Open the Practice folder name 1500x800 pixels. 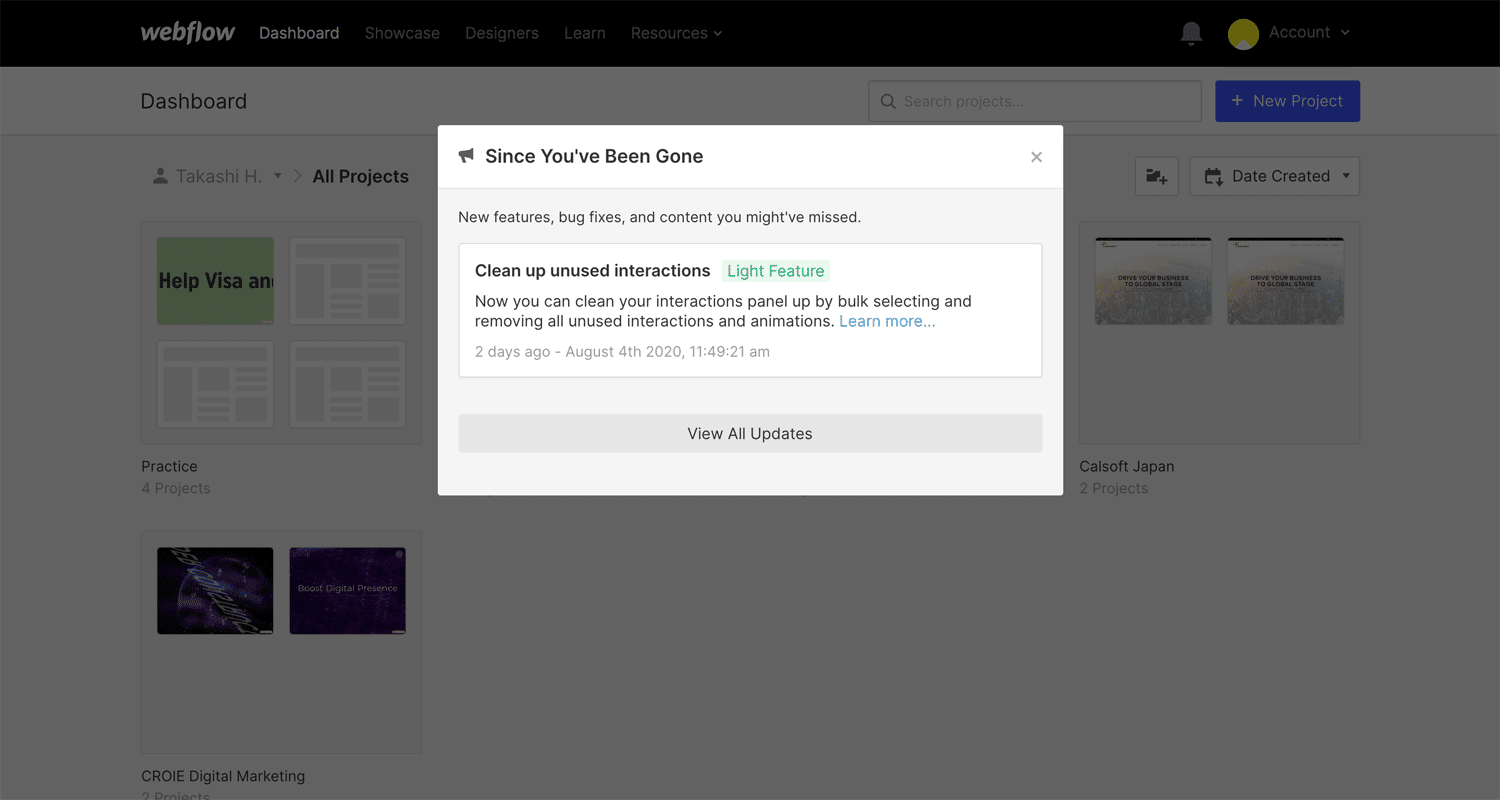click(x=169, y=466)
